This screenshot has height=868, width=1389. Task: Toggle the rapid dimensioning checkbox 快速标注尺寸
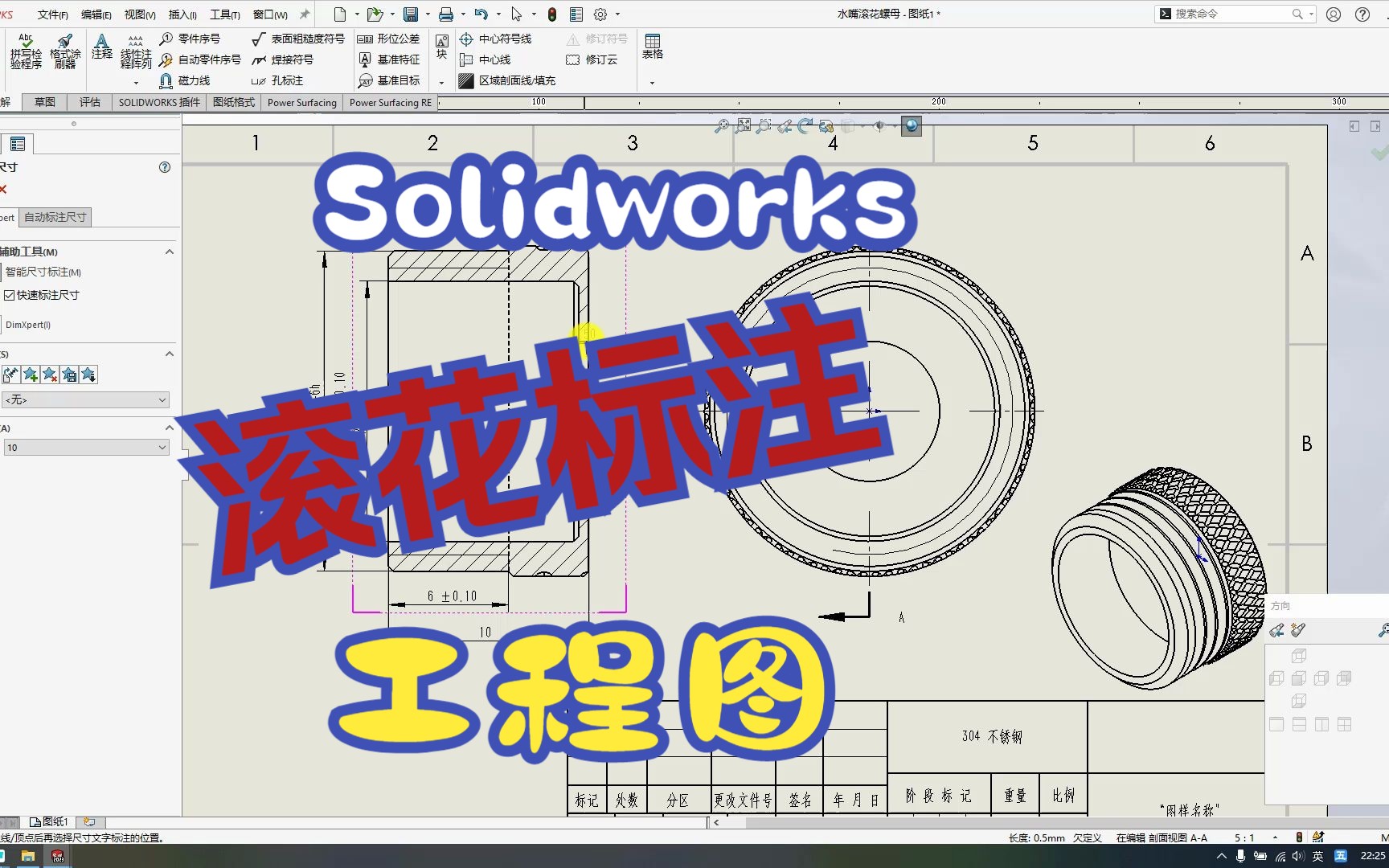tap(10, 295)
